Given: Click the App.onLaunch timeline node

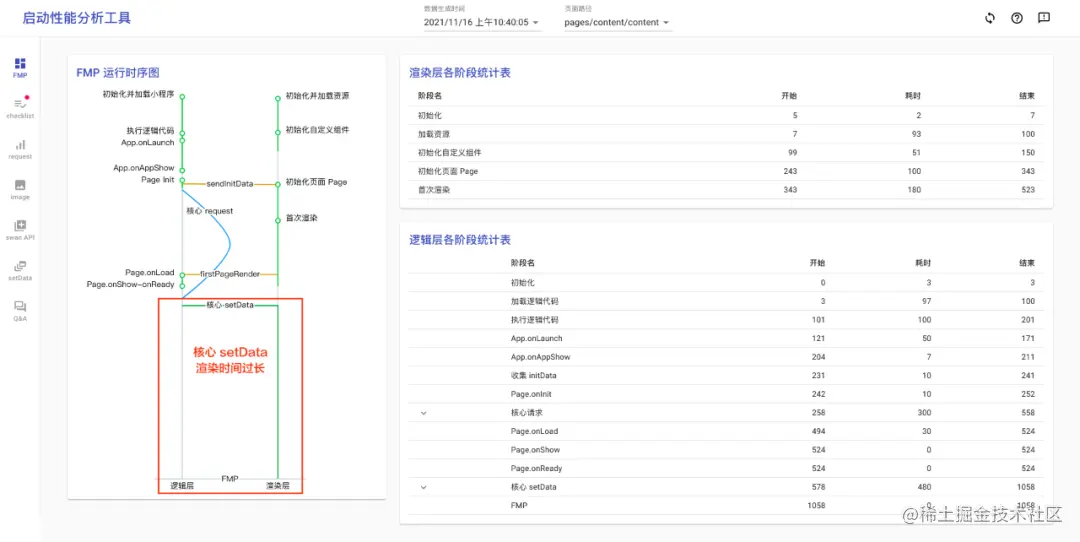Looking at the screenshot, I should click(x=182, y=141).
